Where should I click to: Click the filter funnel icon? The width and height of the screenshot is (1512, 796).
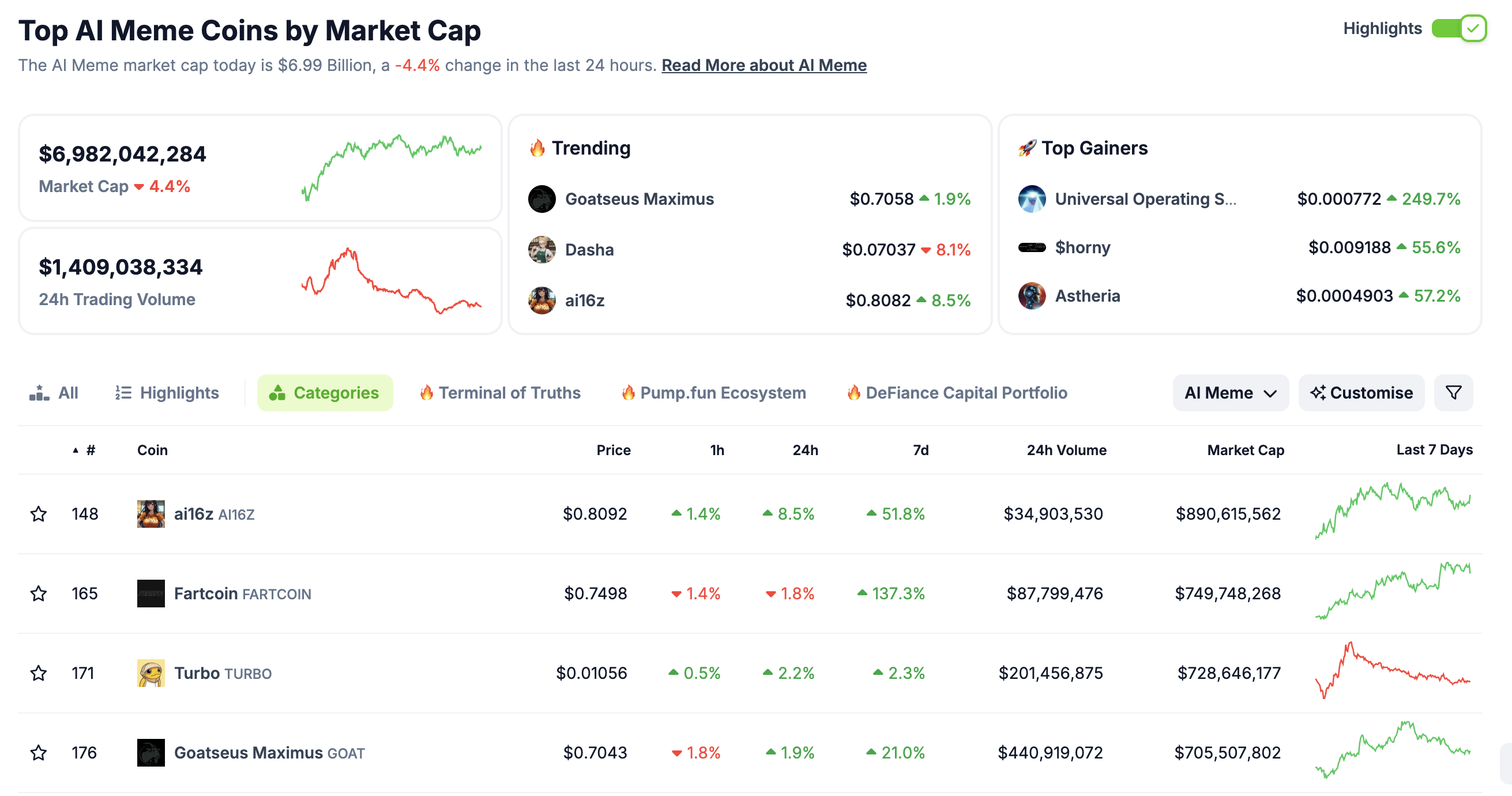1453,392
